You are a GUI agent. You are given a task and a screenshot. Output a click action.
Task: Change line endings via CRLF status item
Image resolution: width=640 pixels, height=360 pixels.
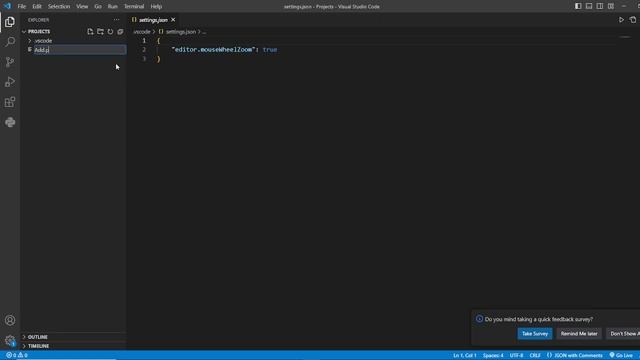[535, 355]
